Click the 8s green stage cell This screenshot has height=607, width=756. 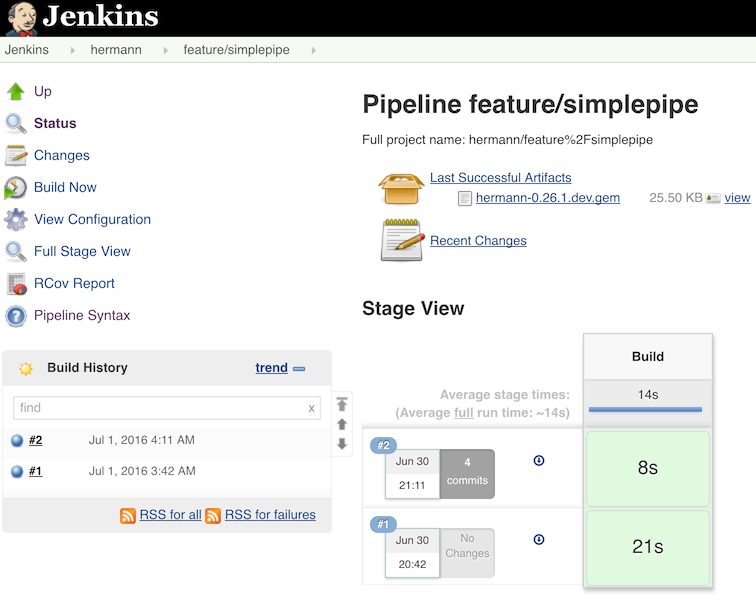pyautogui.click(x=647, y=467)
